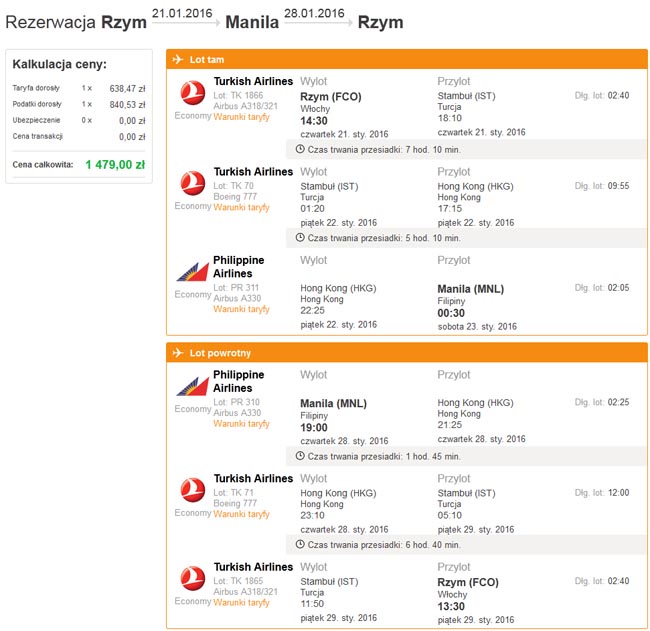This screenshot has width=650, height=631.
Task: Click flight number Lot: TK 1865
Action: click(x=238, y=581)
